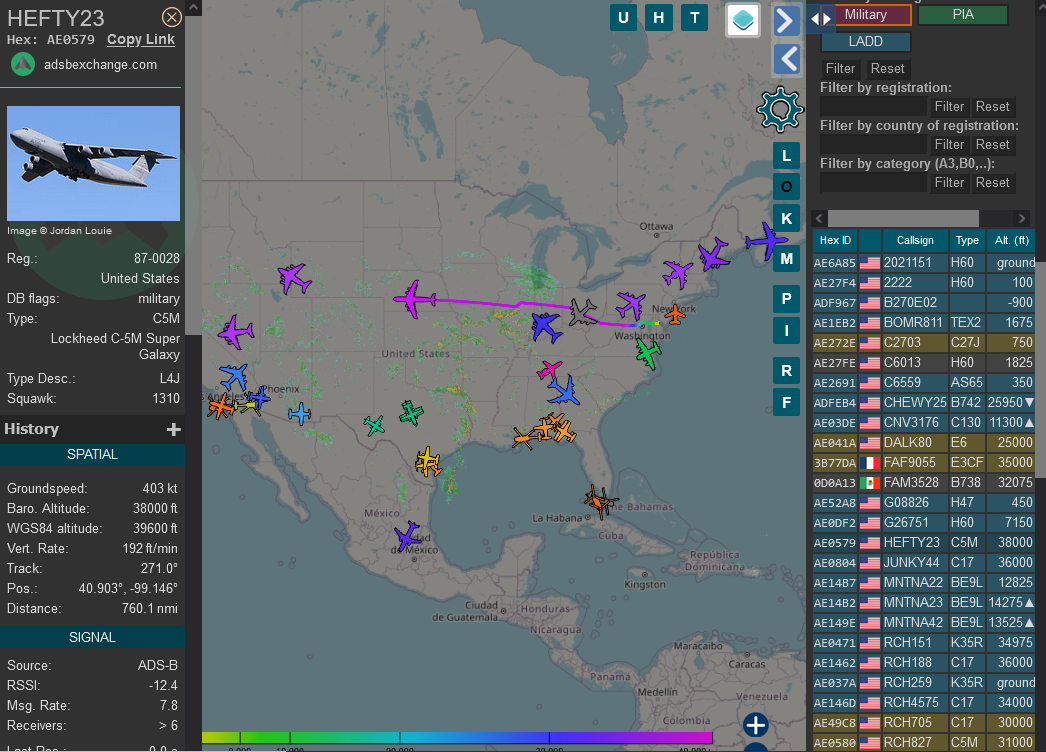Viewport: 1046px width, 752px height.
Task: Toggle the I map button
Action: point(787,330)
